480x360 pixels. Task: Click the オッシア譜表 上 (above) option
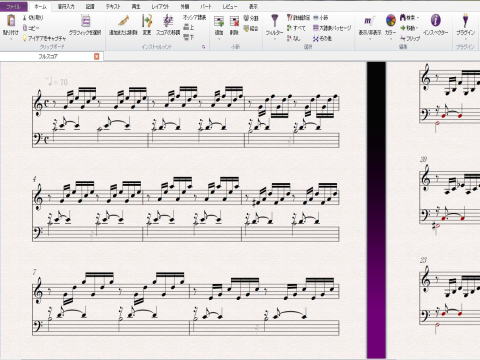pyautogui.click(x=189, y=27)
